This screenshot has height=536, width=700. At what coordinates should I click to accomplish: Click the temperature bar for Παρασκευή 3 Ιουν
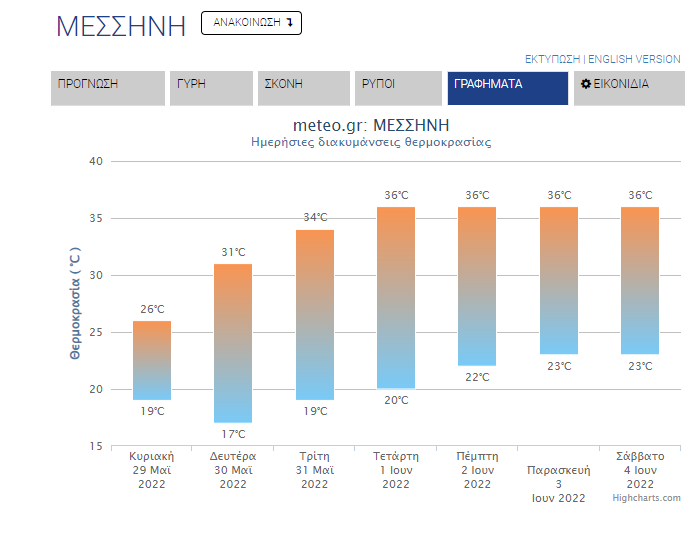tap(559, 281)
